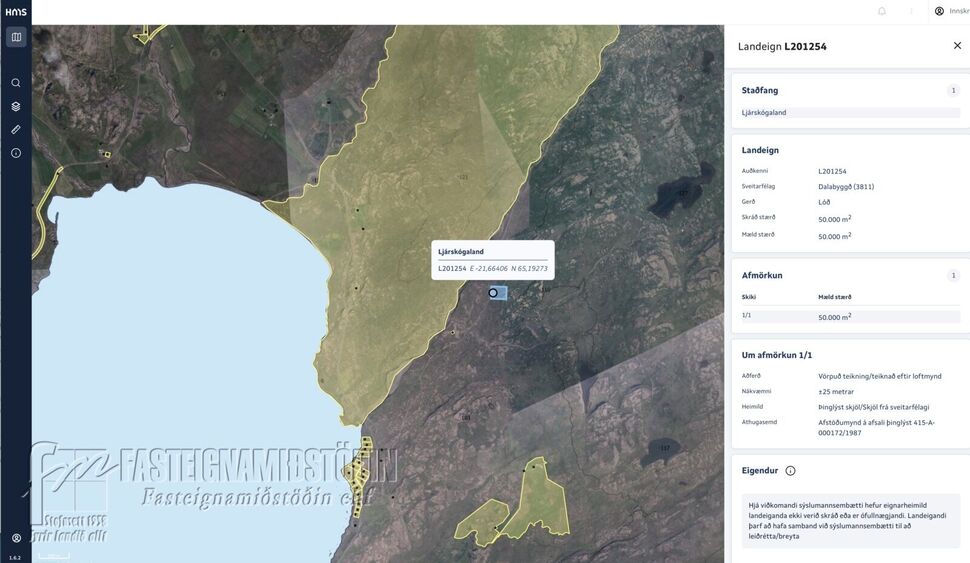The height and width of the screenshot is (563, 970).
Task: Click the Eigendur info icon
Action: pos(790,471)
